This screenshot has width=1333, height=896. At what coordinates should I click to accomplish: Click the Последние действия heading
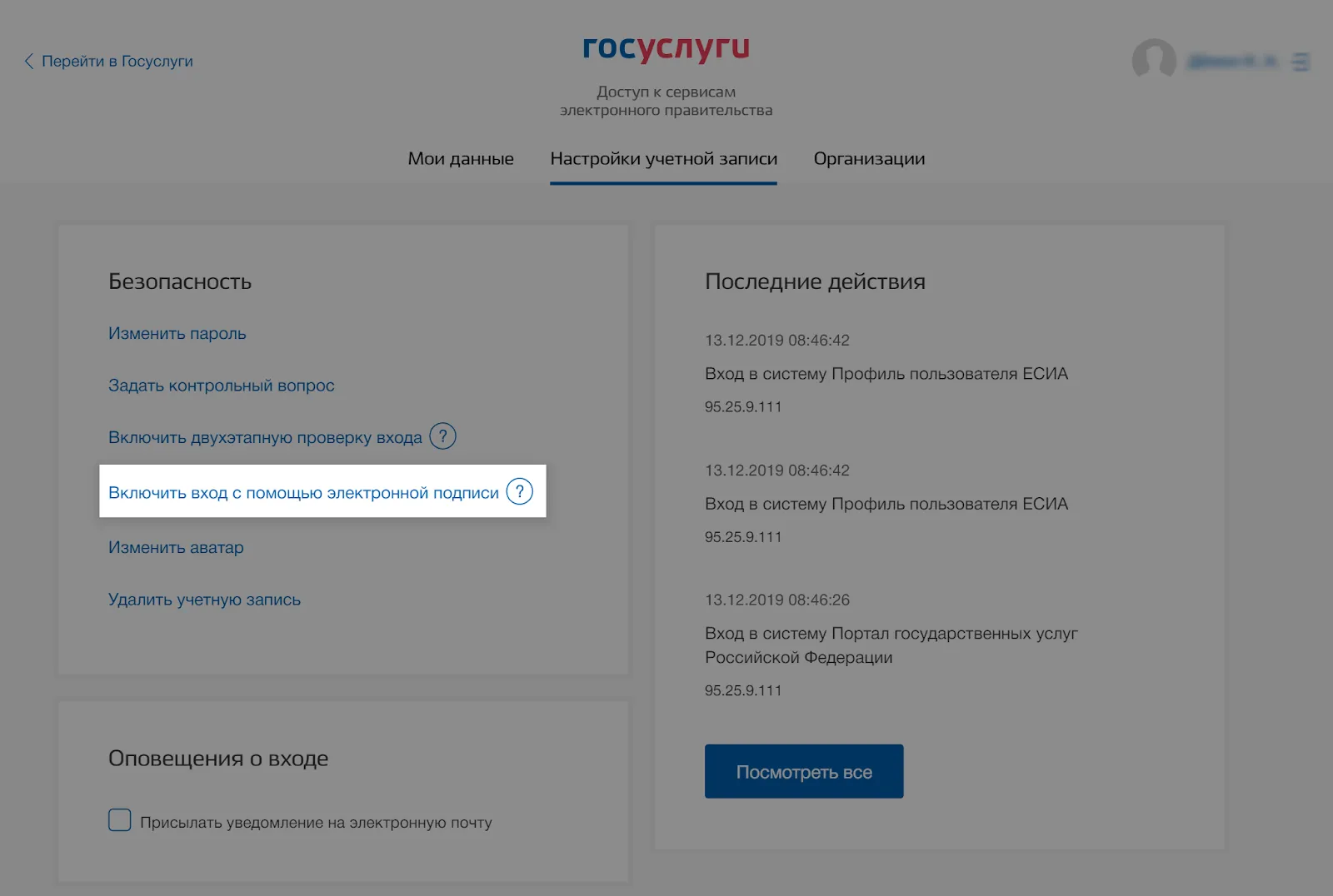(x=815, y=281)
